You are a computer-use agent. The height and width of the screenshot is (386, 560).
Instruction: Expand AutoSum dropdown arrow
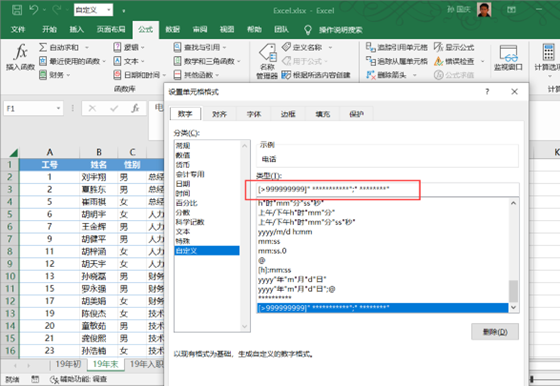[87, 47]
